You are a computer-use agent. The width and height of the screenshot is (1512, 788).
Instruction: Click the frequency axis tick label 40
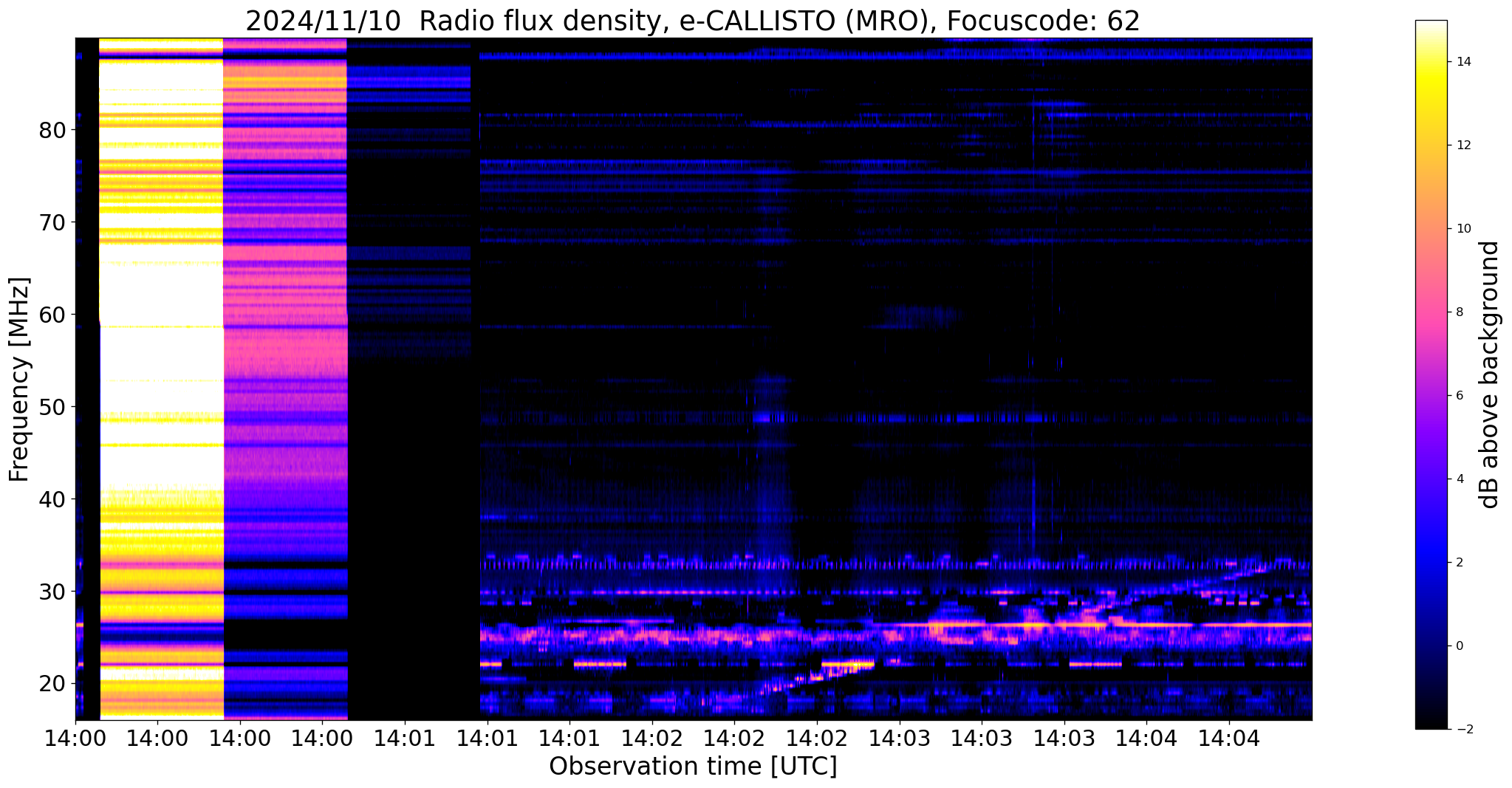[x=52, y=499]
